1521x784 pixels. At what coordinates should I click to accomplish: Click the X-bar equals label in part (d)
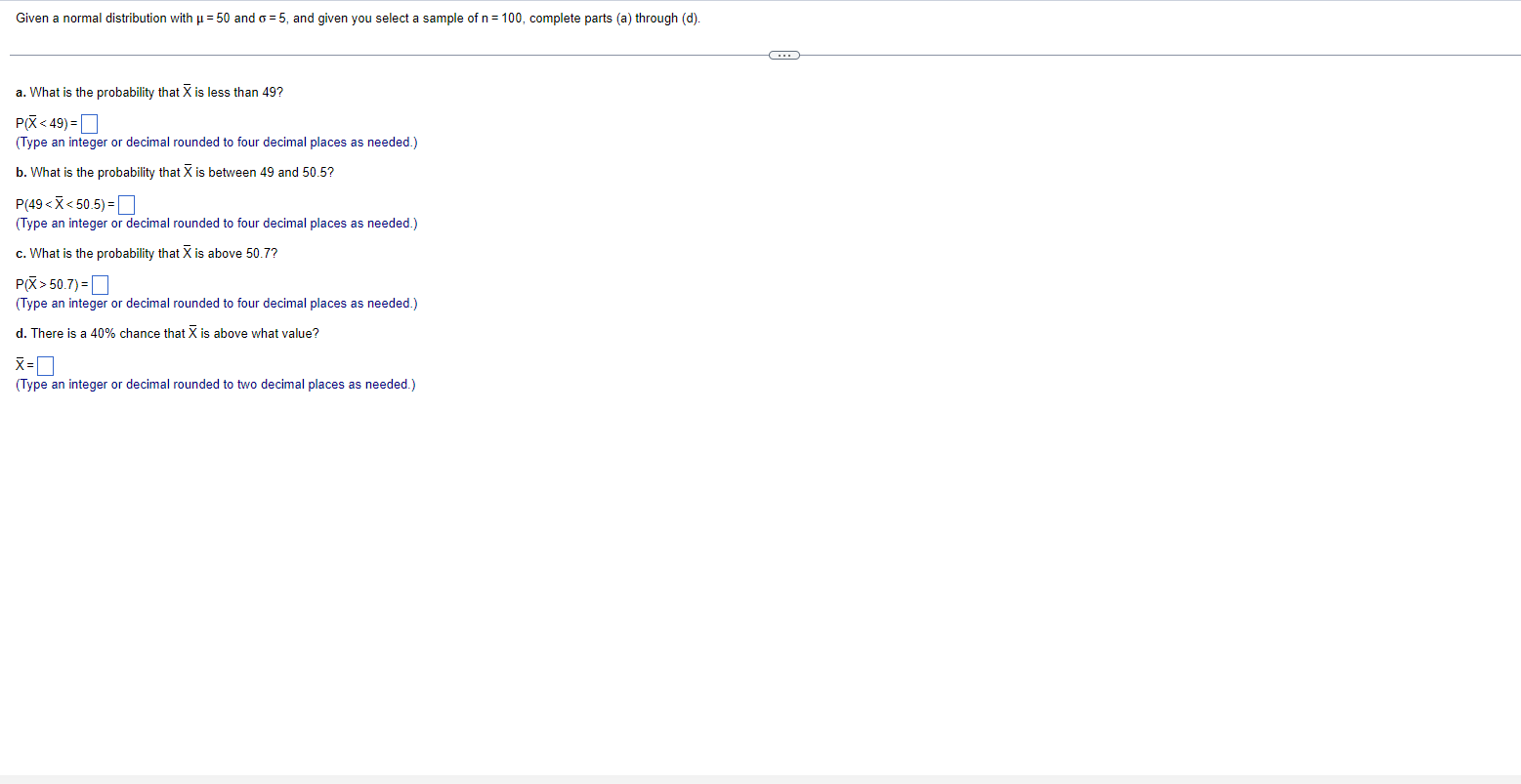point(24,364)
